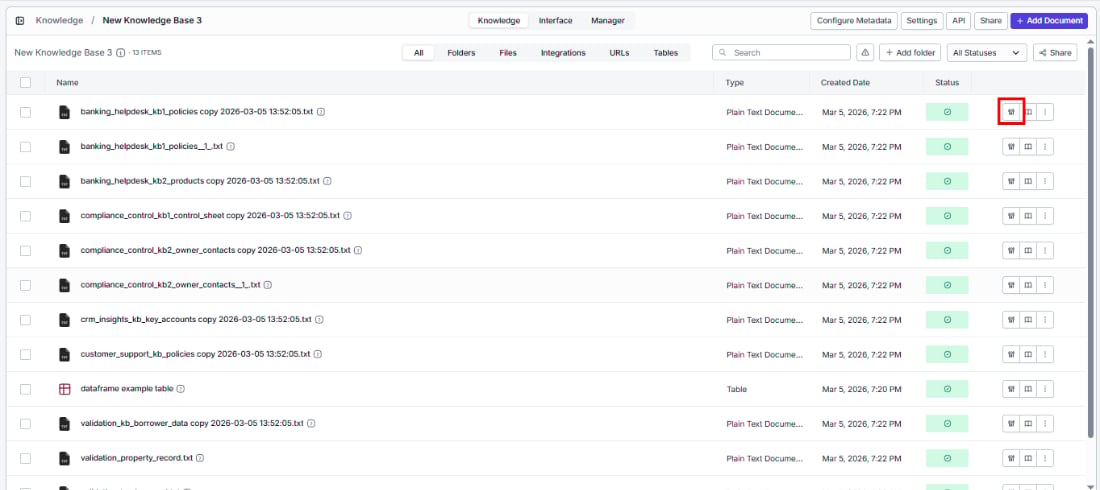Click the API button
Image resolution: width=1100 pixels, height=490 pixels.
[x=958, y=20]
